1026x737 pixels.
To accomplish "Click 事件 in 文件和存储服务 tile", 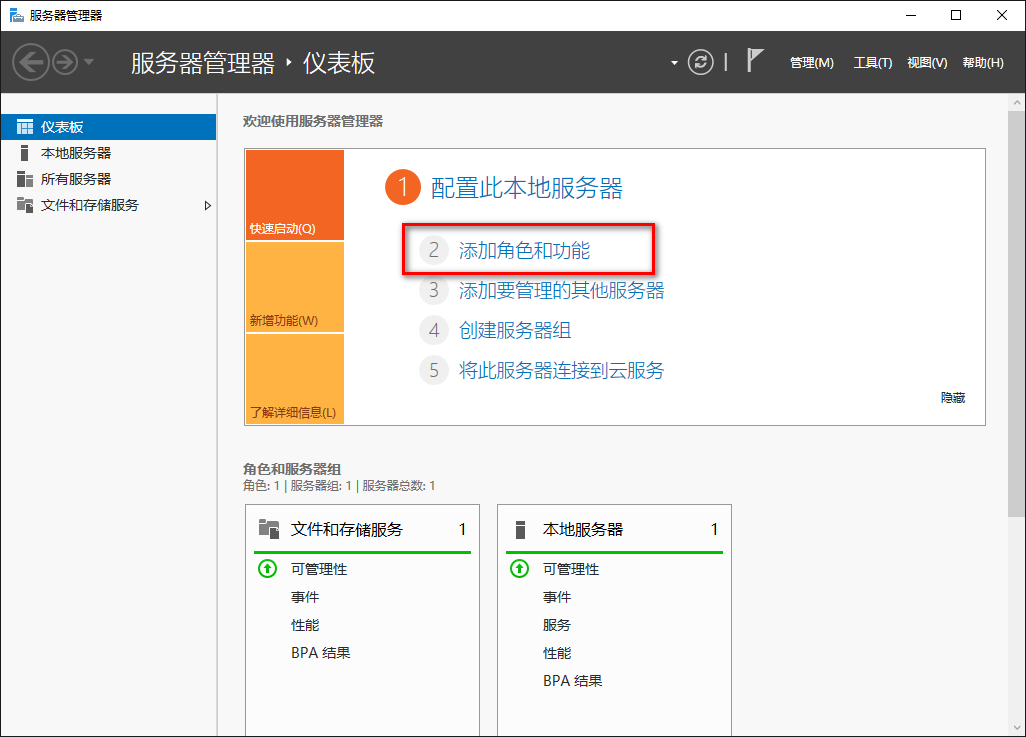I will [305, 597].
